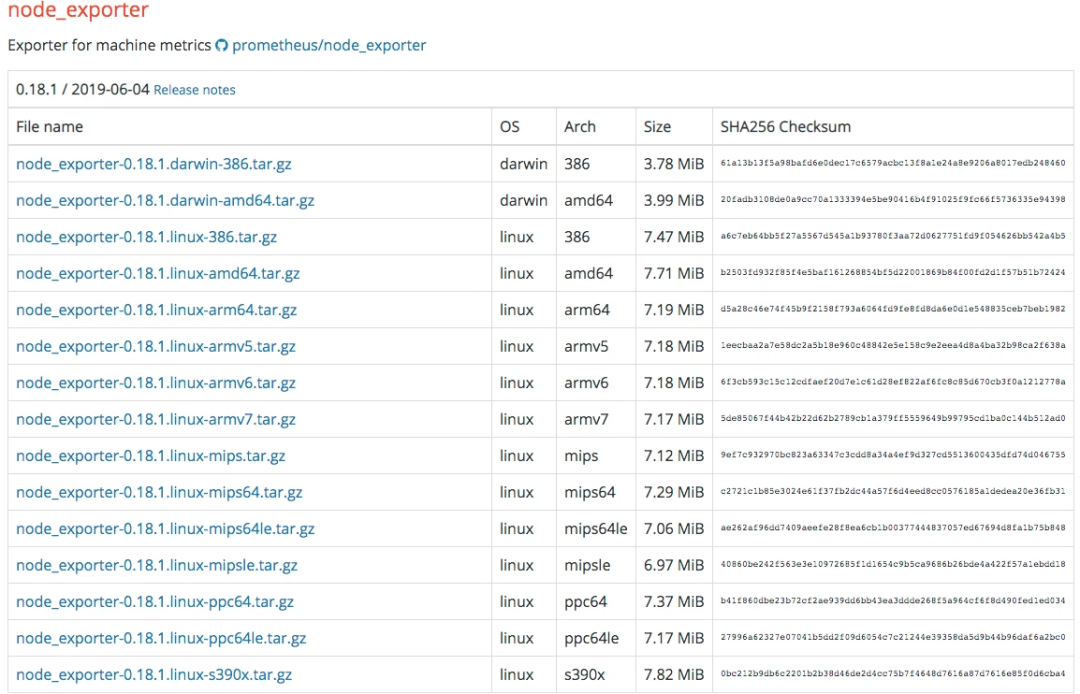This screenshot has height=694, width=1080.
Task: Download node_exporter-0.18.1.linux-mipsle.tar.gz
Action: [157, 565]
